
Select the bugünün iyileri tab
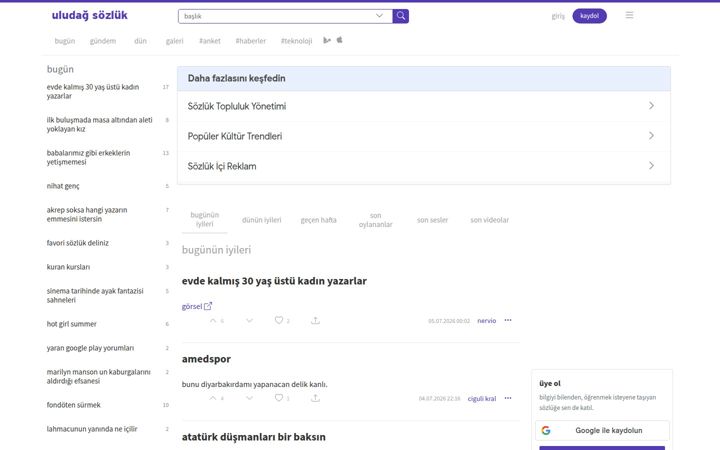click(205, 219)
